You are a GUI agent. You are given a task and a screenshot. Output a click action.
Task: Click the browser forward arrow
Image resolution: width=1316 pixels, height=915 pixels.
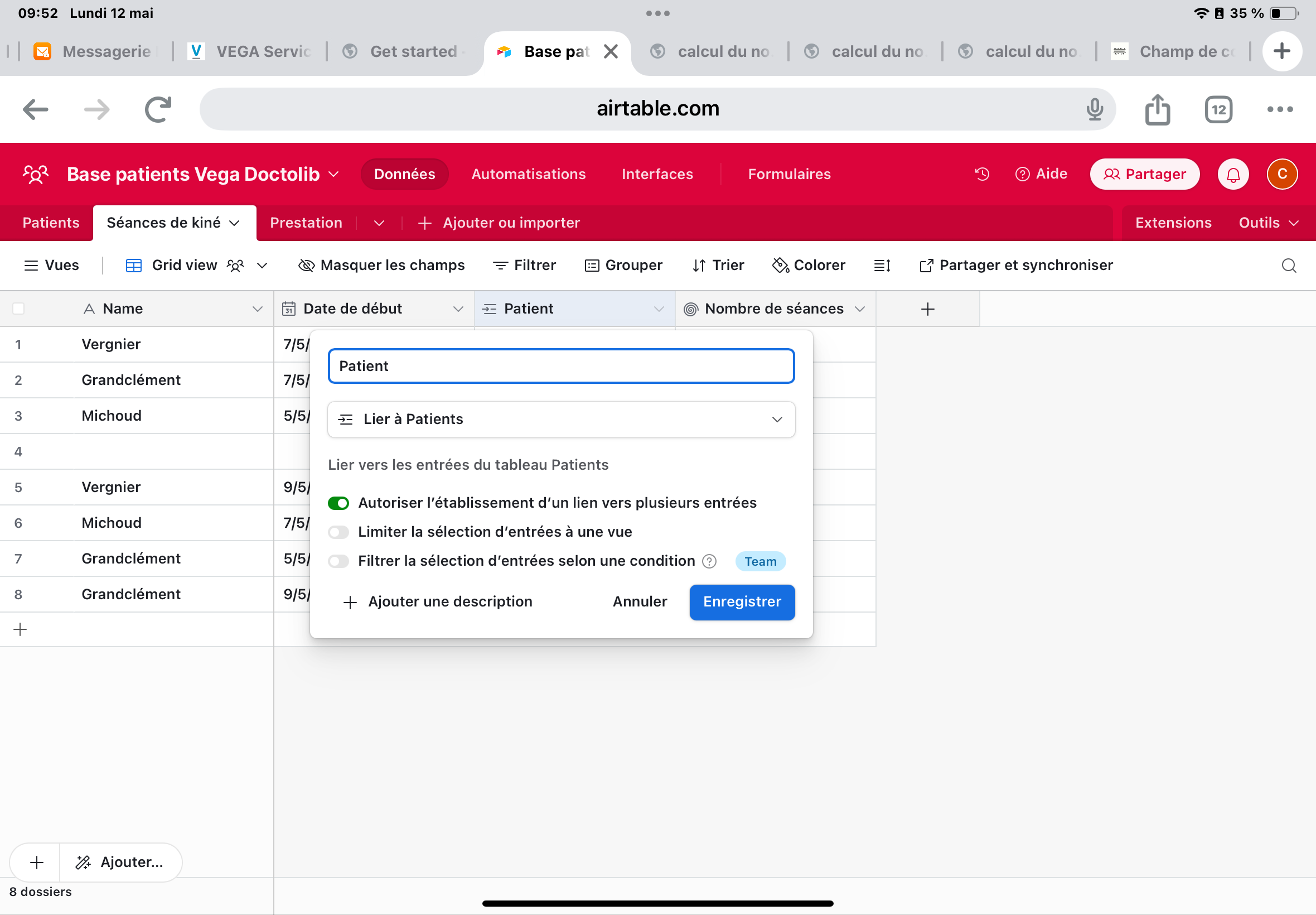coord(97,109)
